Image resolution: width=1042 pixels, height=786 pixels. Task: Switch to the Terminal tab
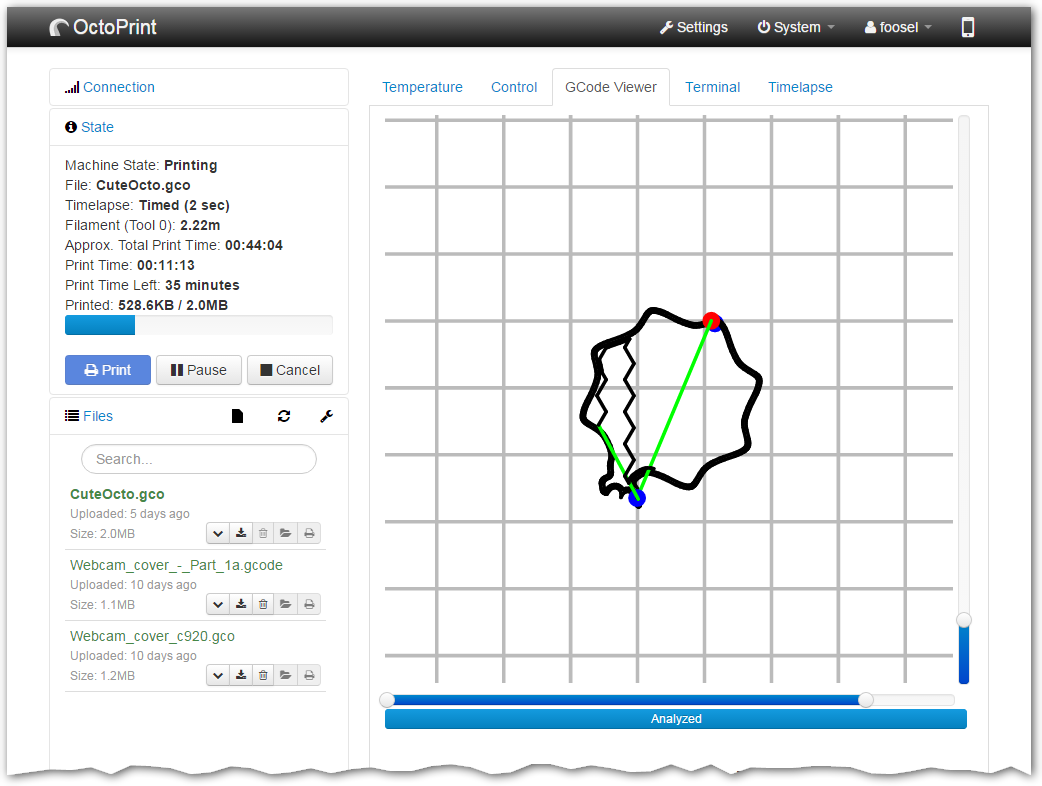point(712,87)
